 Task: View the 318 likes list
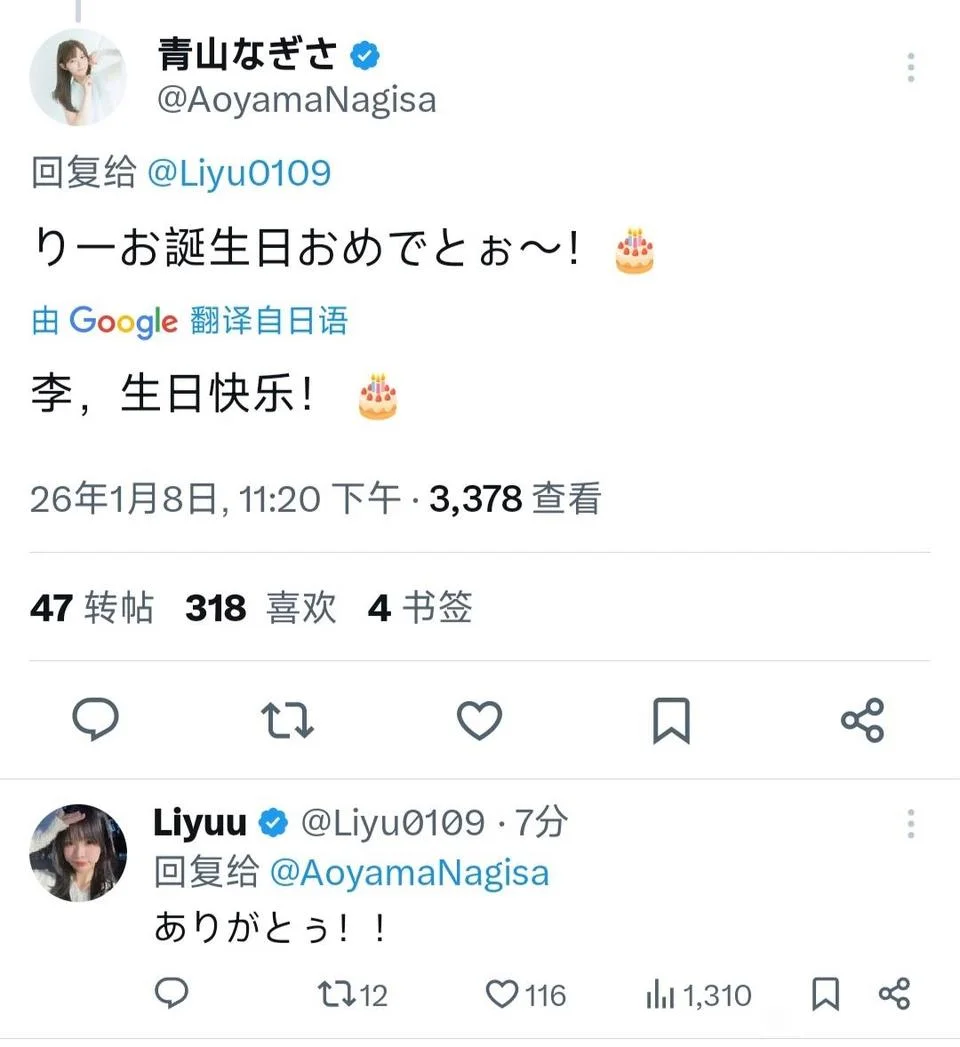(x=260, y=608)
